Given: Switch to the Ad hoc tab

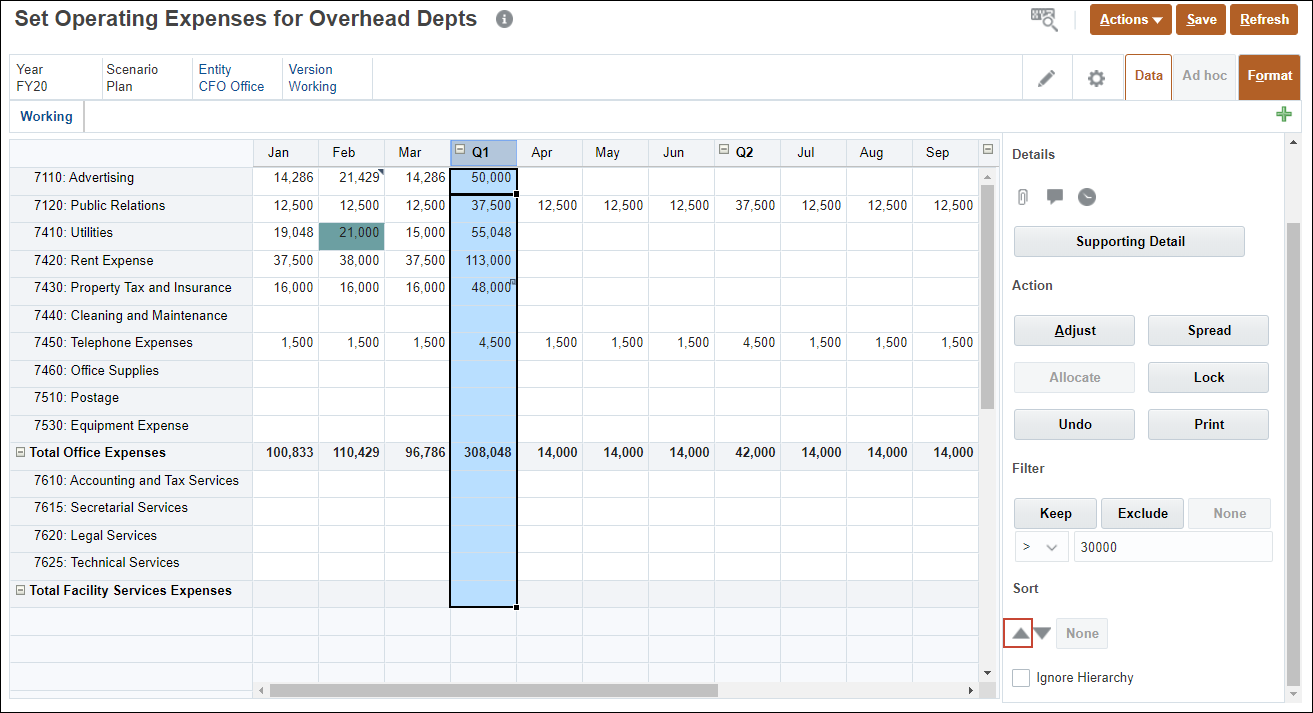Looking at the screenshot, I should [1205, 76].
